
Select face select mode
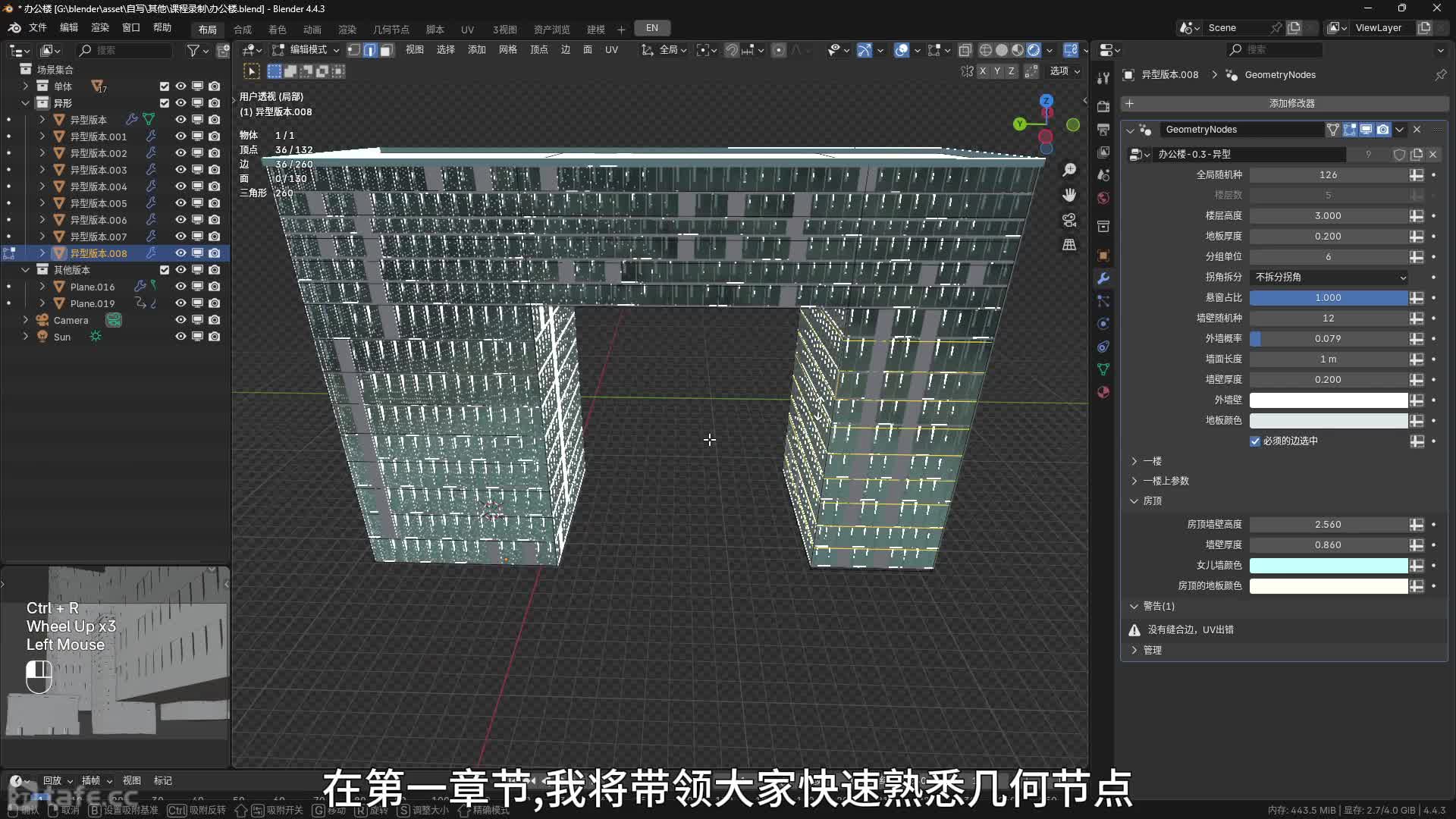(x=386, y=50)
